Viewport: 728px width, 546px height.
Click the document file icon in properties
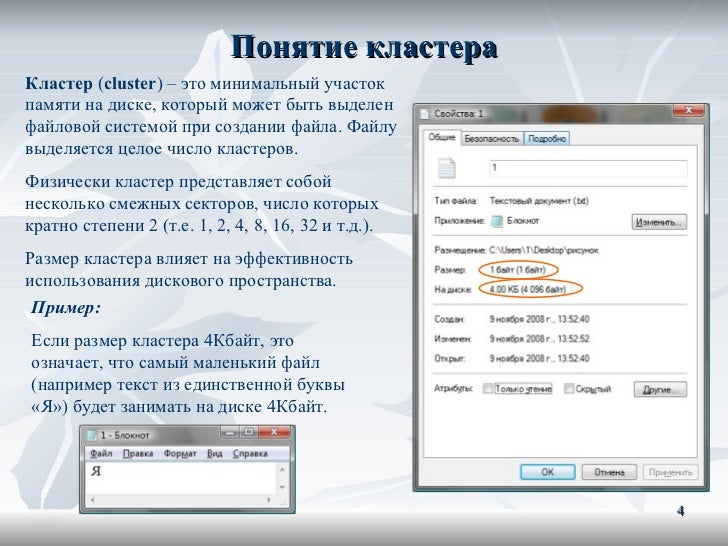[447, 168]
